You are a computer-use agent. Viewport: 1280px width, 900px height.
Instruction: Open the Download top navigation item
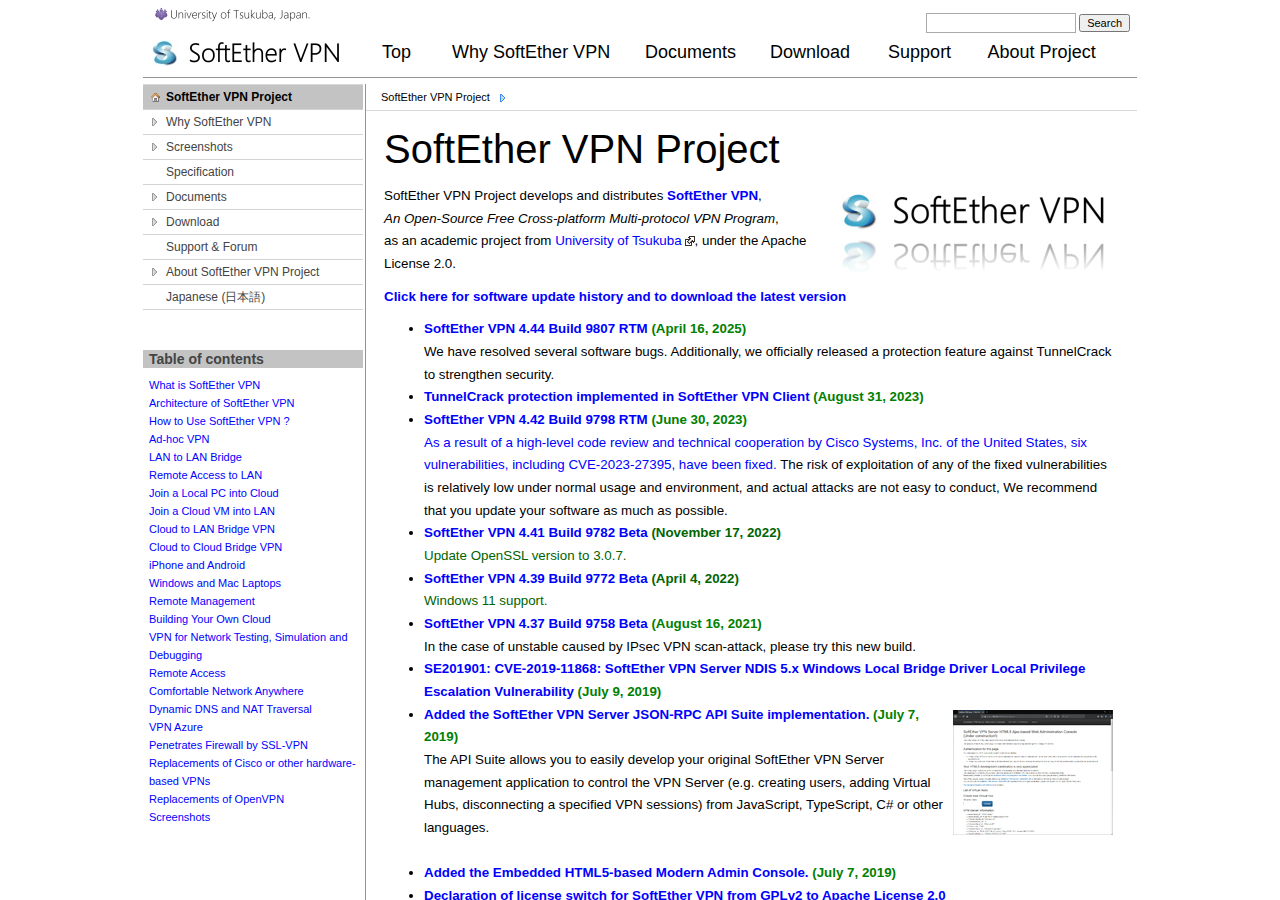[x=810, y=52]
